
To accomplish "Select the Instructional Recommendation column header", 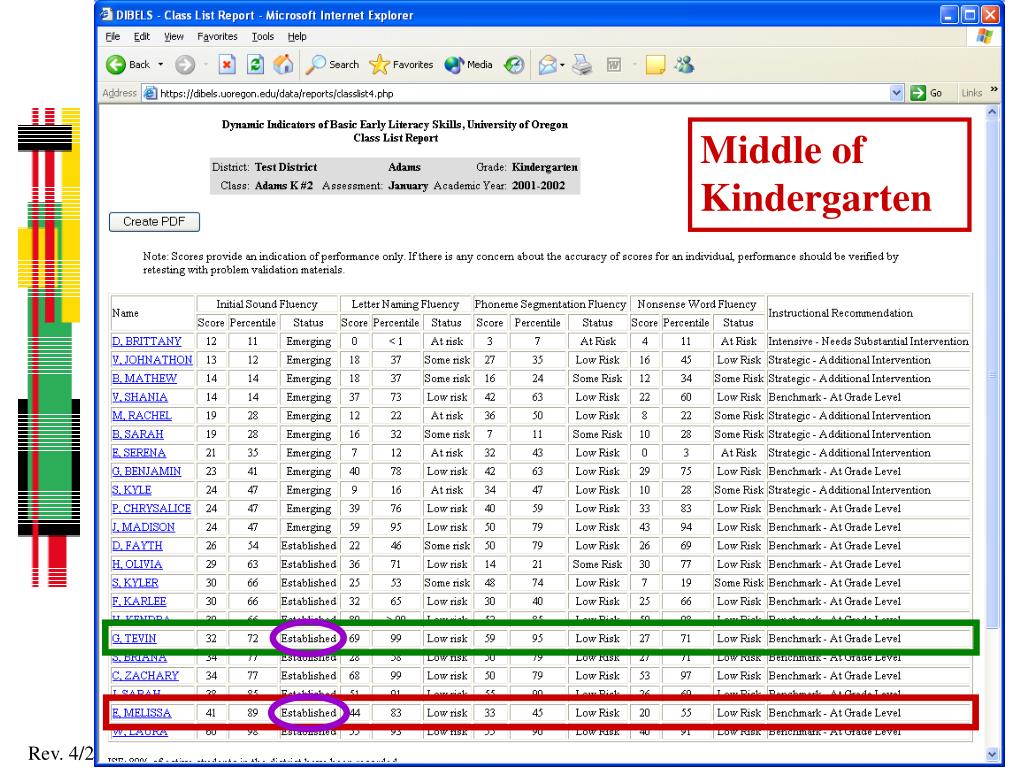I will 840,313.
